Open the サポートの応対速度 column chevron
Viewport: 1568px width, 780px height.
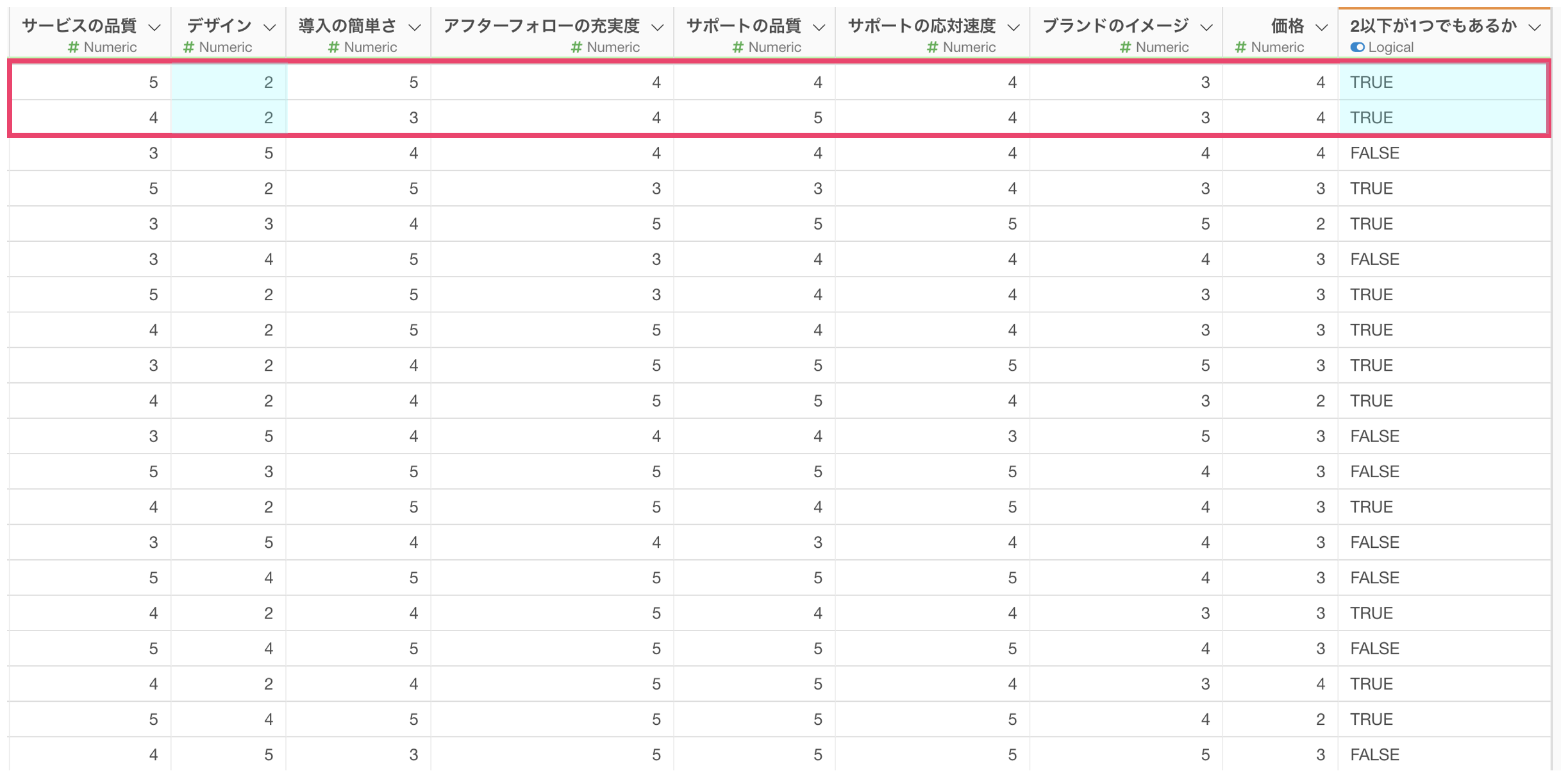tap(1013, 28)
